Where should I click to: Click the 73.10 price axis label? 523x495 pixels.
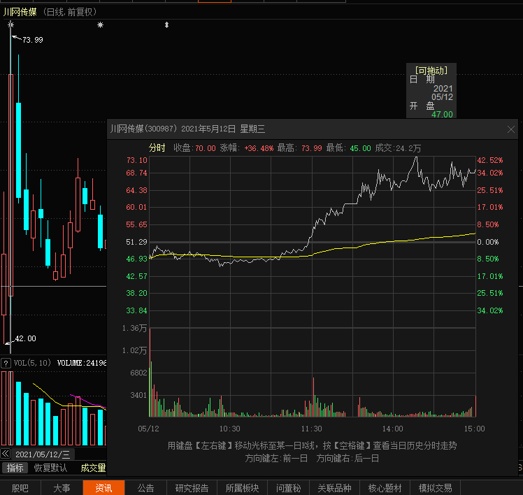[x=136, y=160]
